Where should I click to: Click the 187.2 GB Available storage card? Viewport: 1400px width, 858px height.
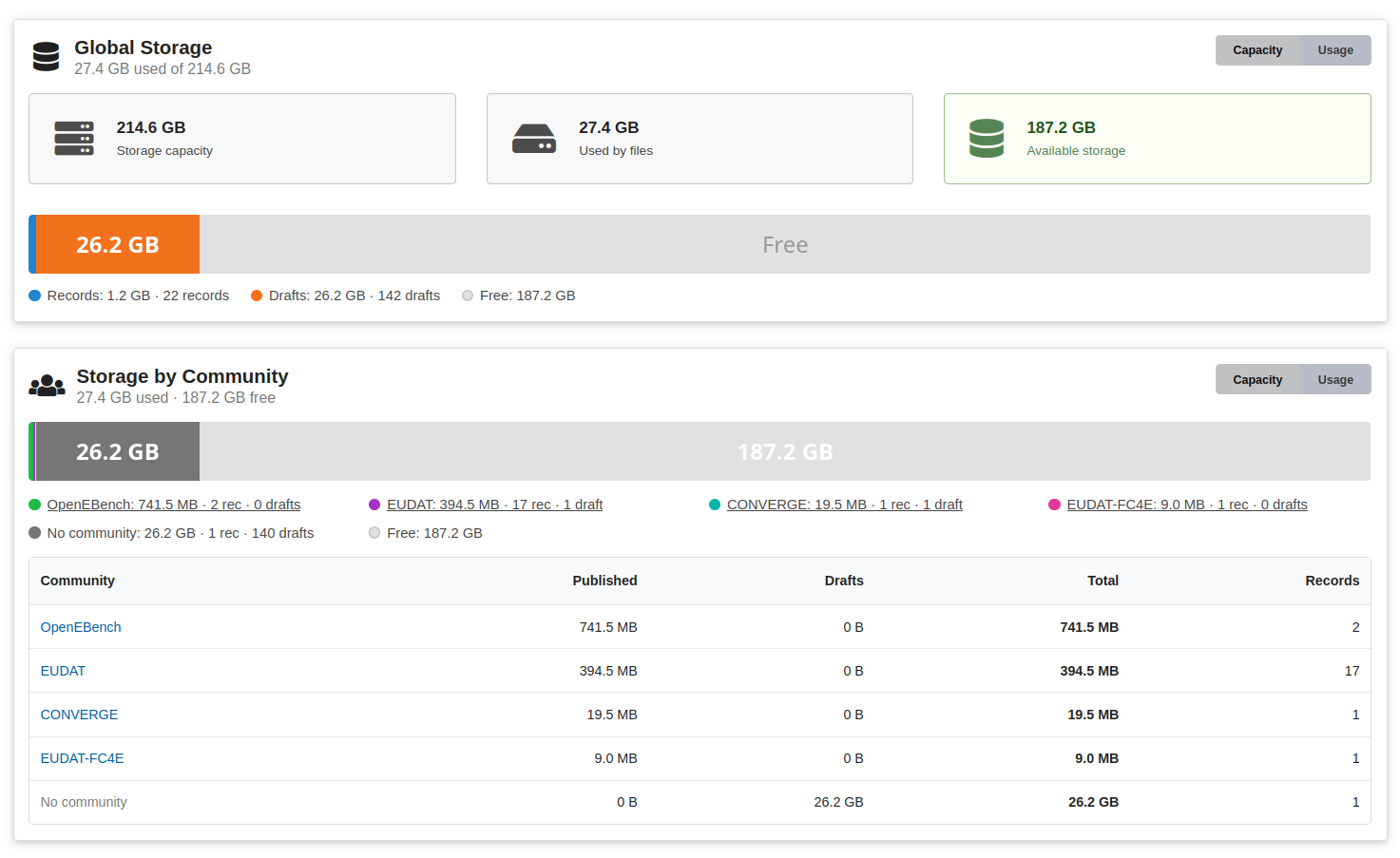coord(1158,139)
